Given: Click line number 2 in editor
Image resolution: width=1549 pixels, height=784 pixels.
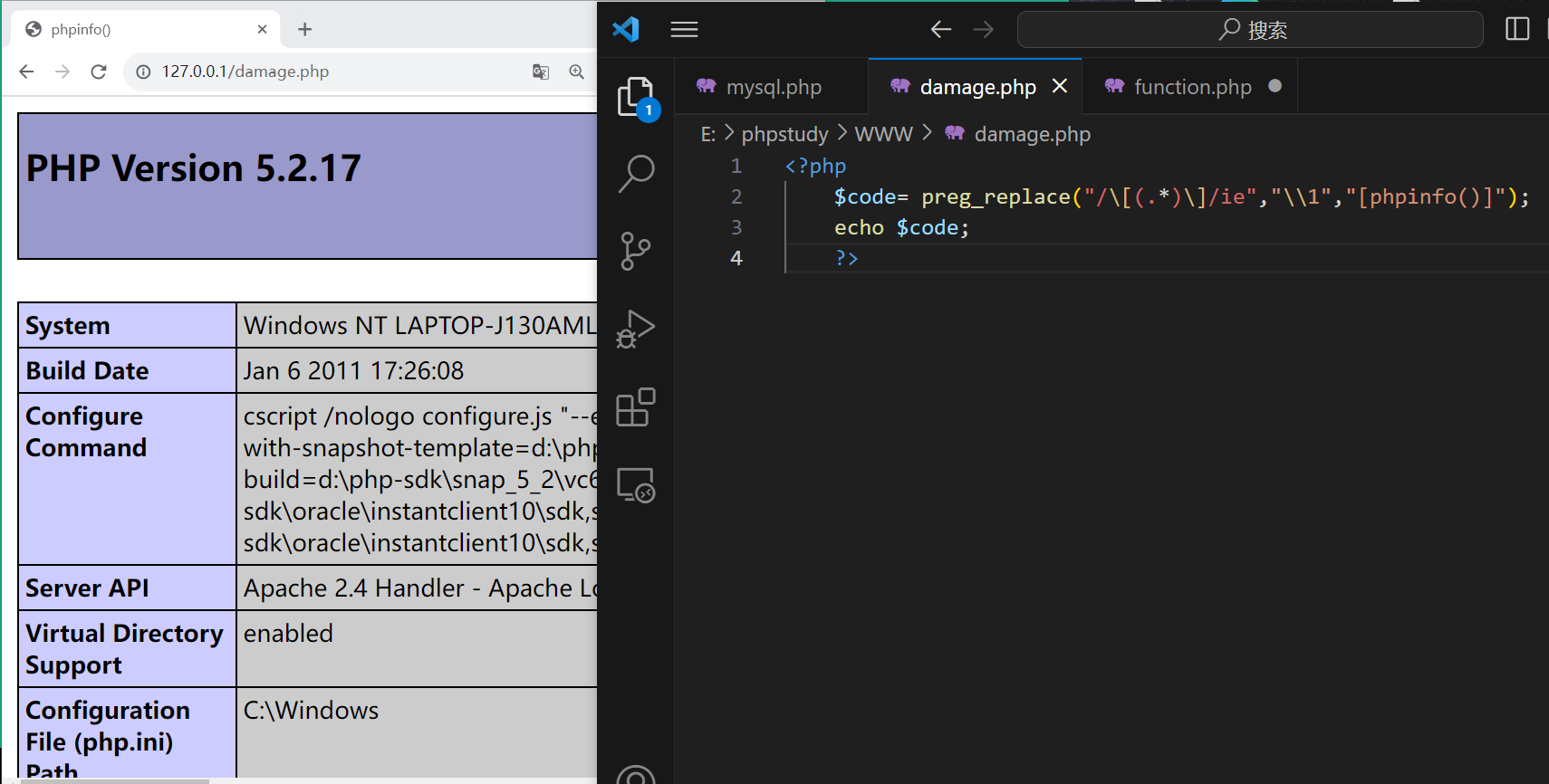Looking at the screenshot, I should pyautogui.click(x=736, y=196).
